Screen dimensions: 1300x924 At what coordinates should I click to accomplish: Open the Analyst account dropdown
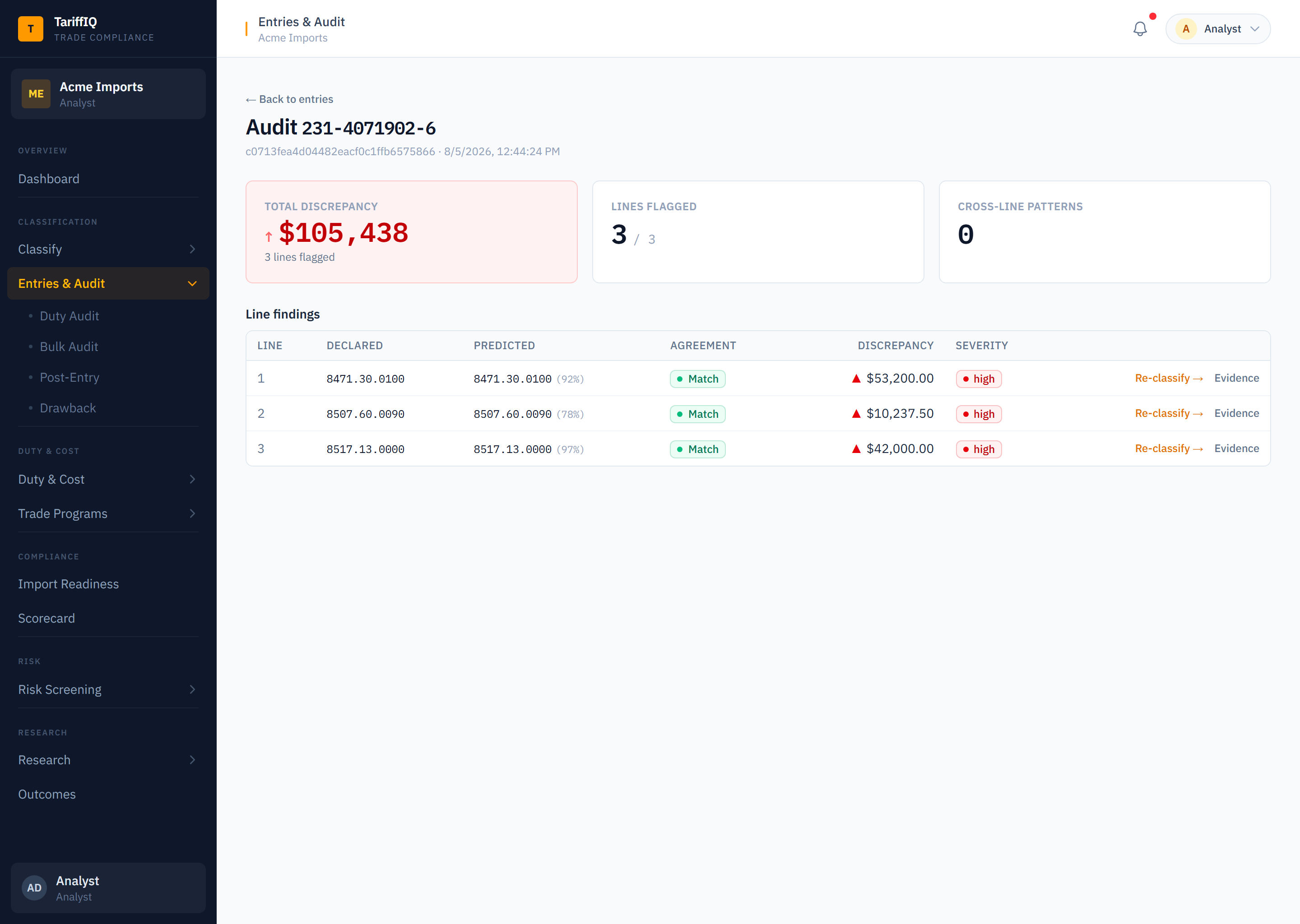[1218, 29]
